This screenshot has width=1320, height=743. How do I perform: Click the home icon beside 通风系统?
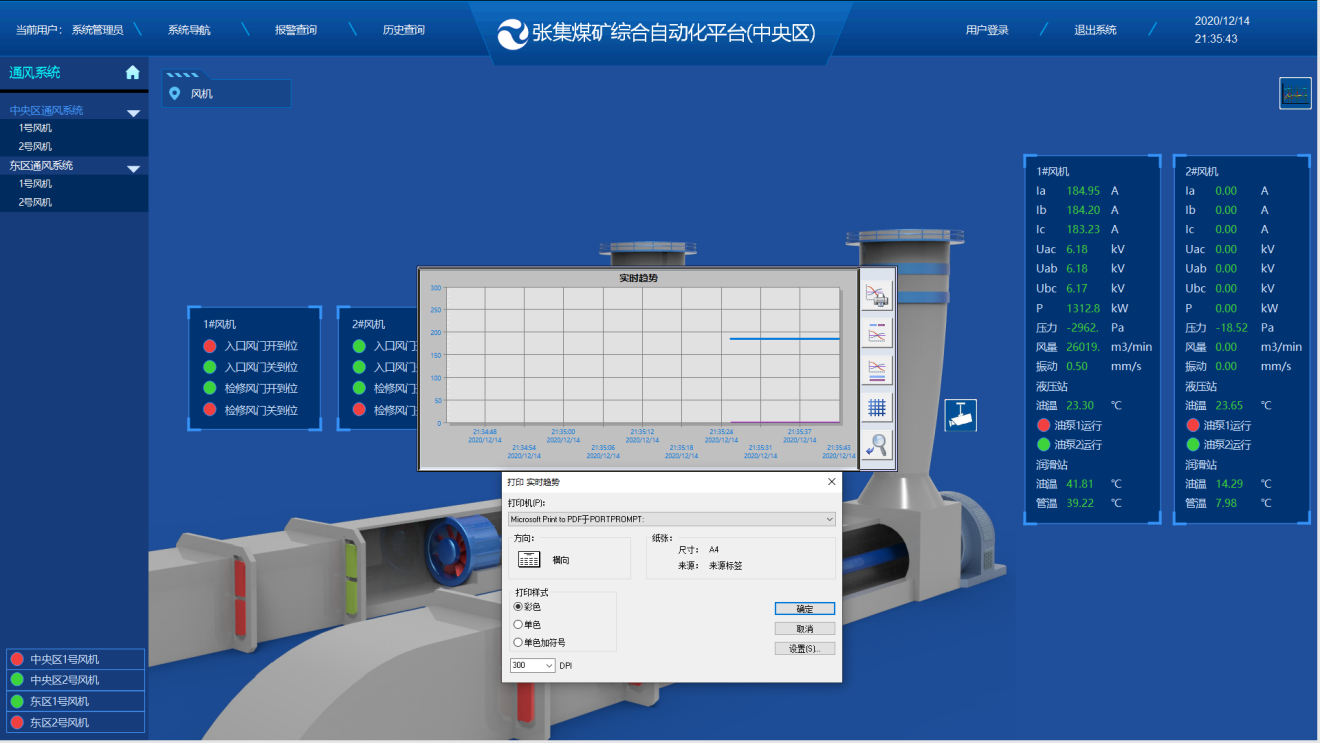pos(132,72)
